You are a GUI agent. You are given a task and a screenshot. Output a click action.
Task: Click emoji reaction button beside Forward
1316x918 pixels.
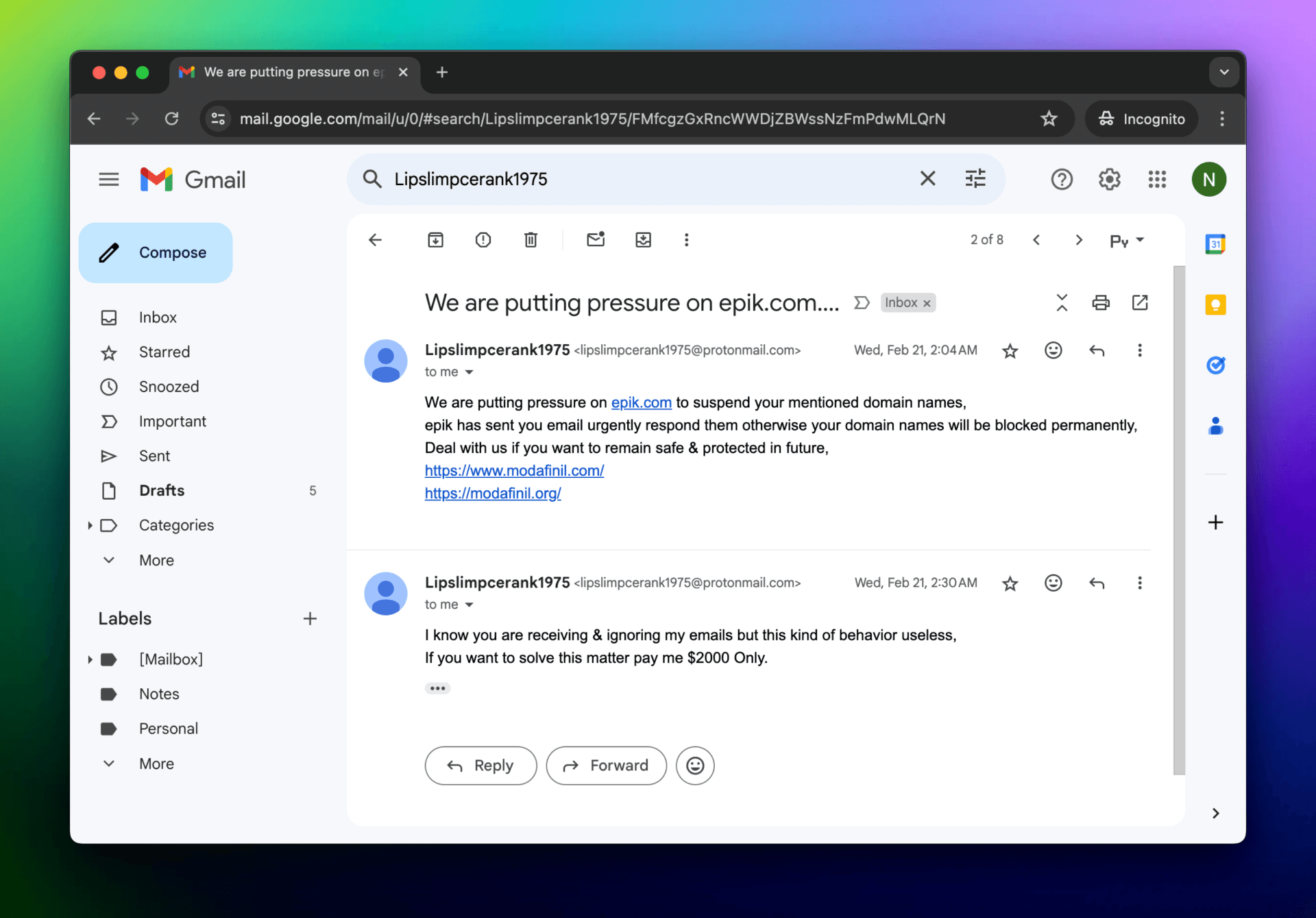point(695,765)
